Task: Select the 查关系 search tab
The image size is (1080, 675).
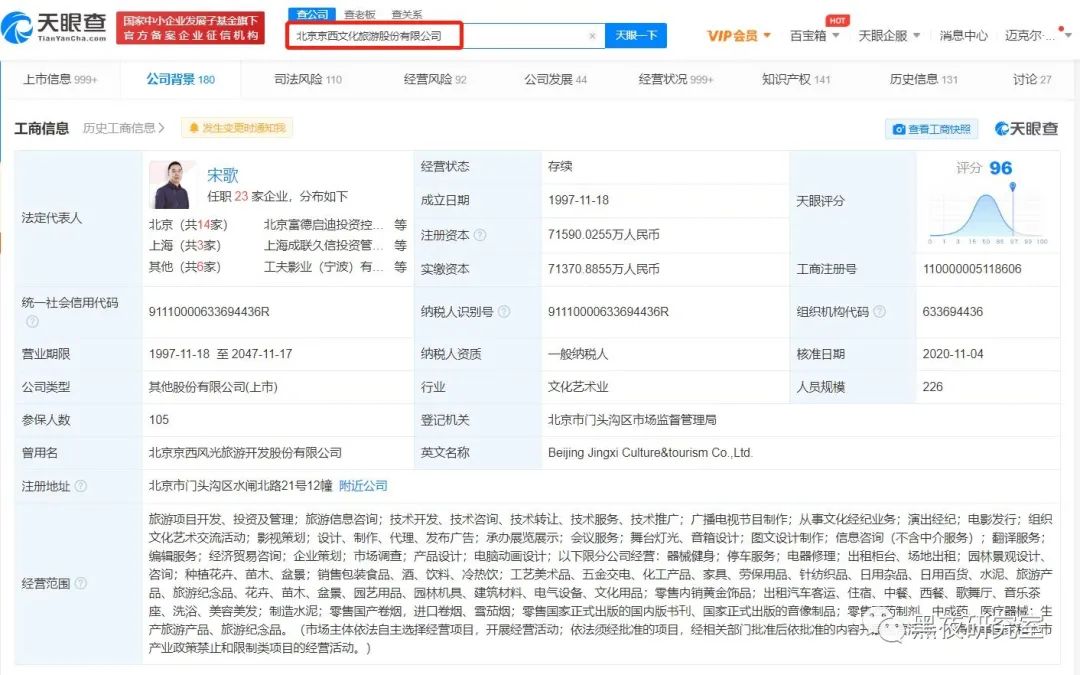Action: 406,14
